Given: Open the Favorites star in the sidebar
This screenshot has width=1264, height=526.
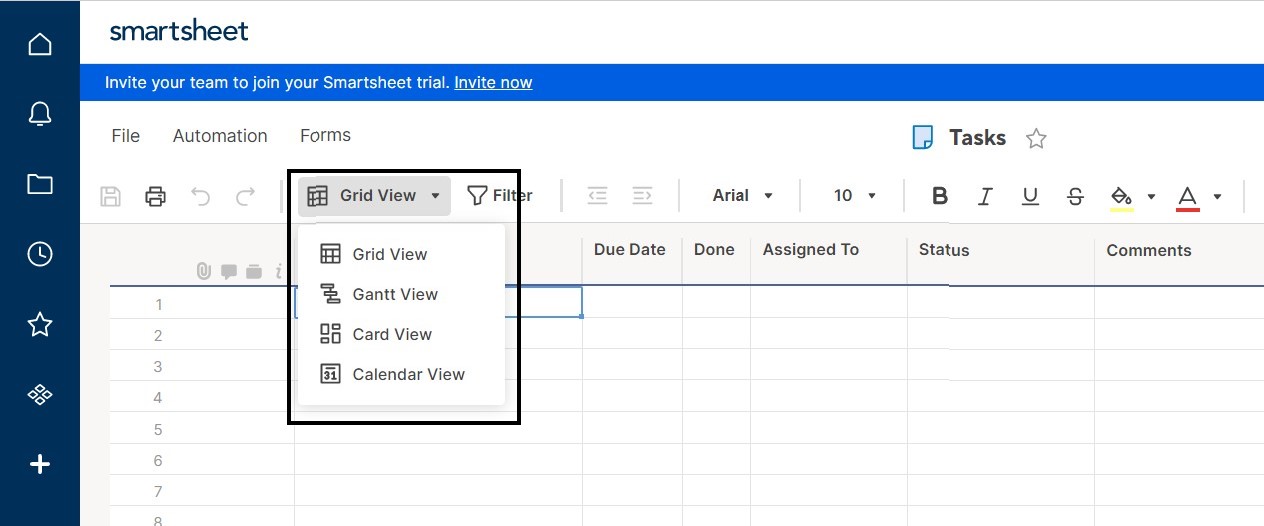Looking at the screenshot, I should (x=40, y=324).
